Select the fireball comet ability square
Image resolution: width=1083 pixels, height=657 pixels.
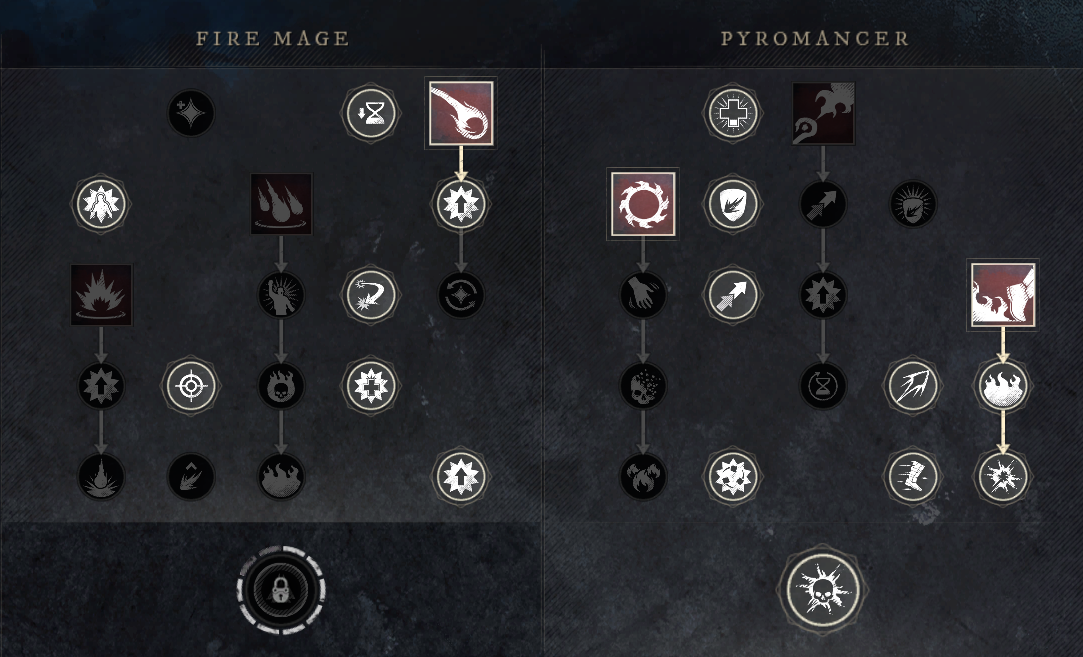(461, 113)
